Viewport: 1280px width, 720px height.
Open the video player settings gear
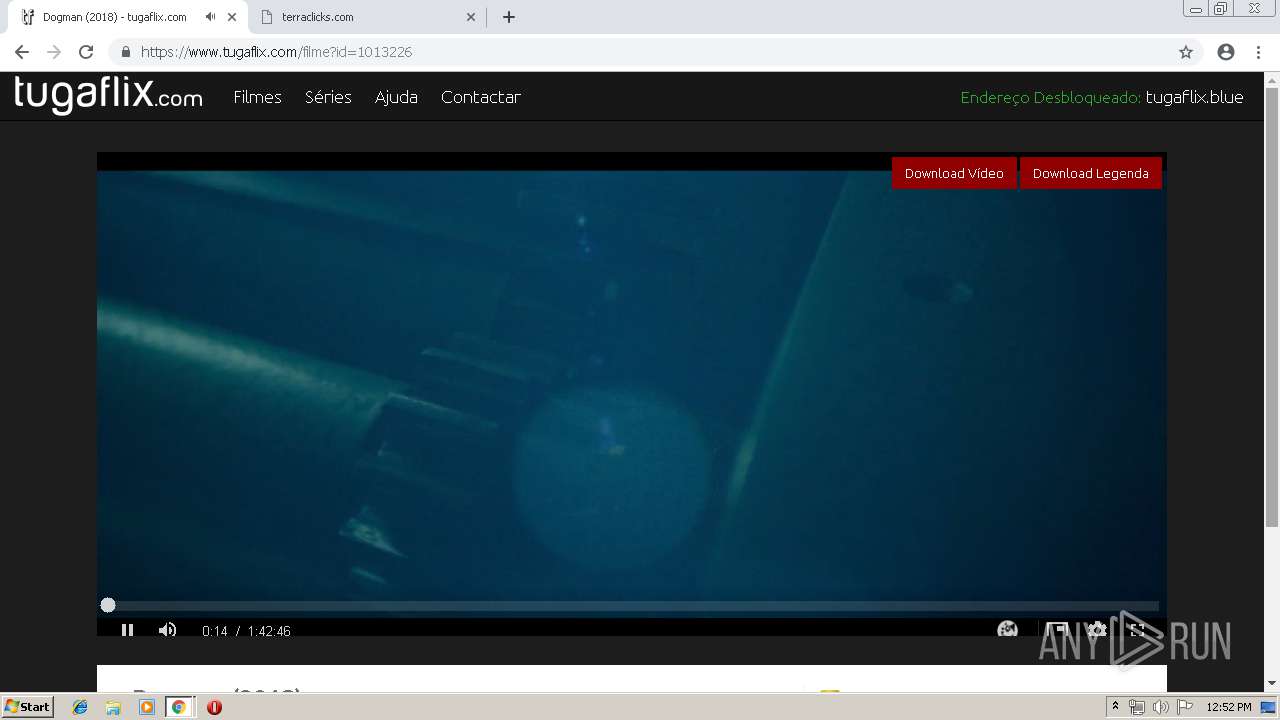pos(1097,630)
